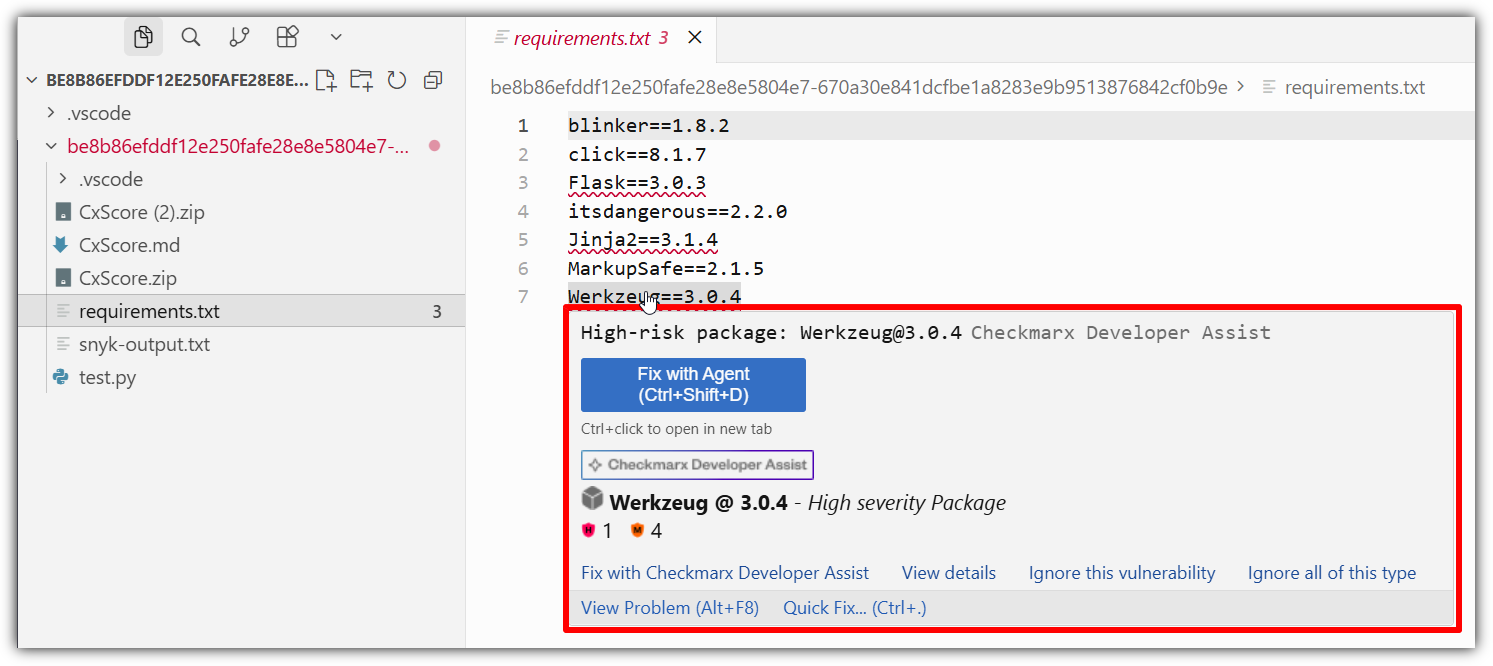
Task: Click the red high severity shield icon
Action: [x=588, y=531]
